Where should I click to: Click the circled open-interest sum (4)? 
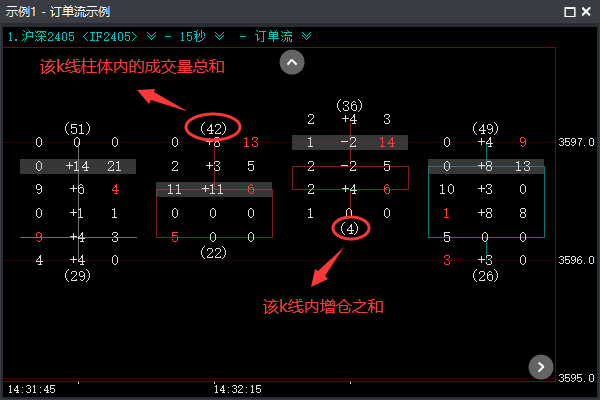(x=348, y=229)
